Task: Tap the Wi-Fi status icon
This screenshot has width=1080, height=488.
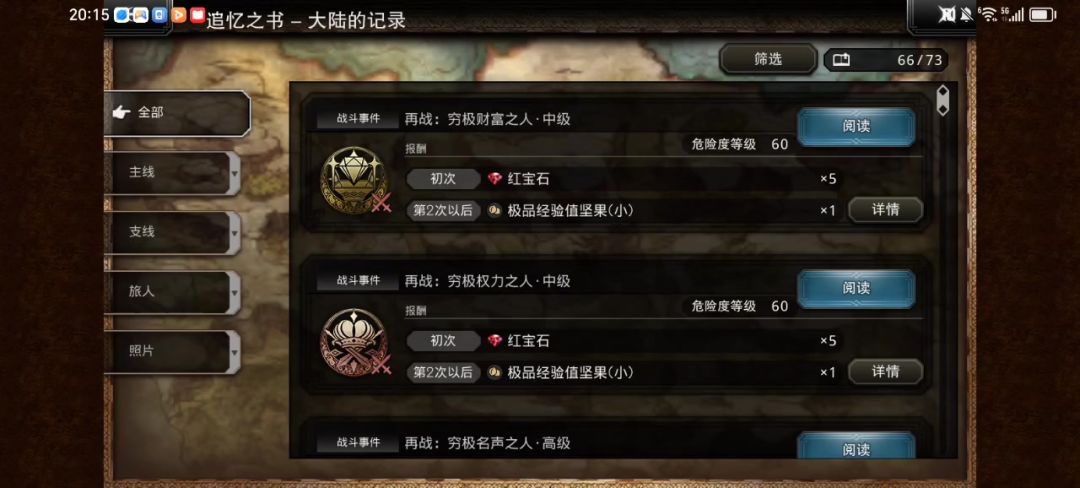Action: pos(989,14)
